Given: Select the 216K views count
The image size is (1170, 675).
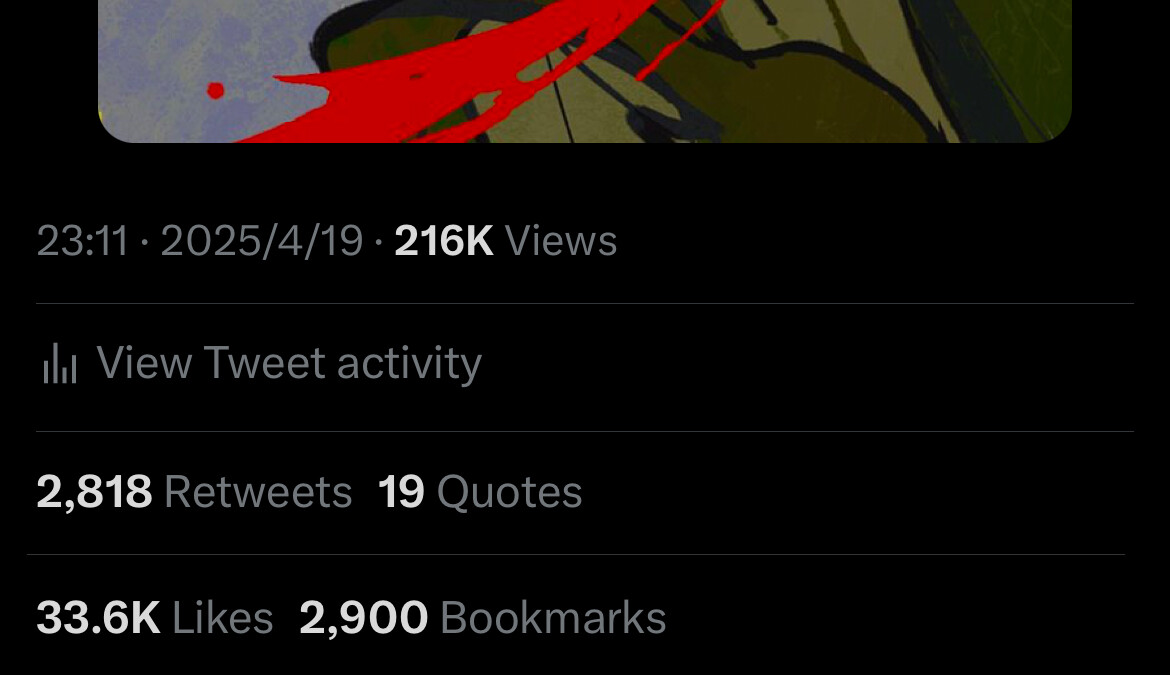Looking at the screenshot, I should coord(443,241).
